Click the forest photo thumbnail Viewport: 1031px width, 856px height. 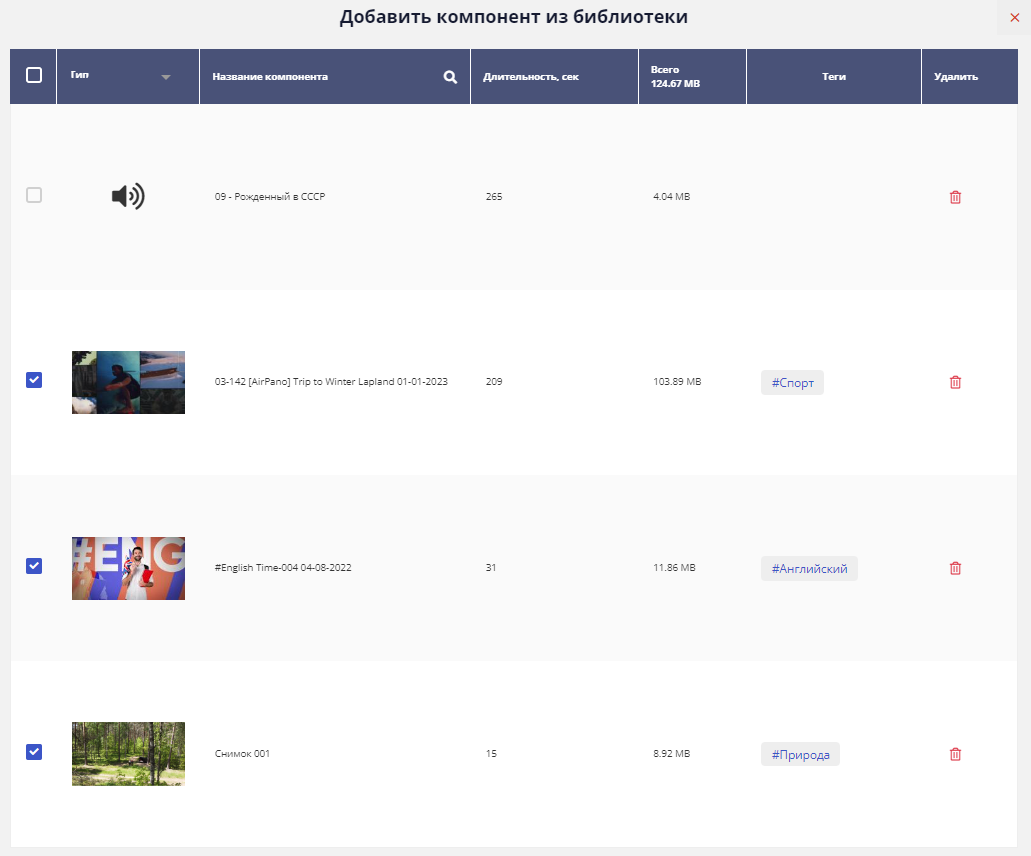(x=128, y=754)
